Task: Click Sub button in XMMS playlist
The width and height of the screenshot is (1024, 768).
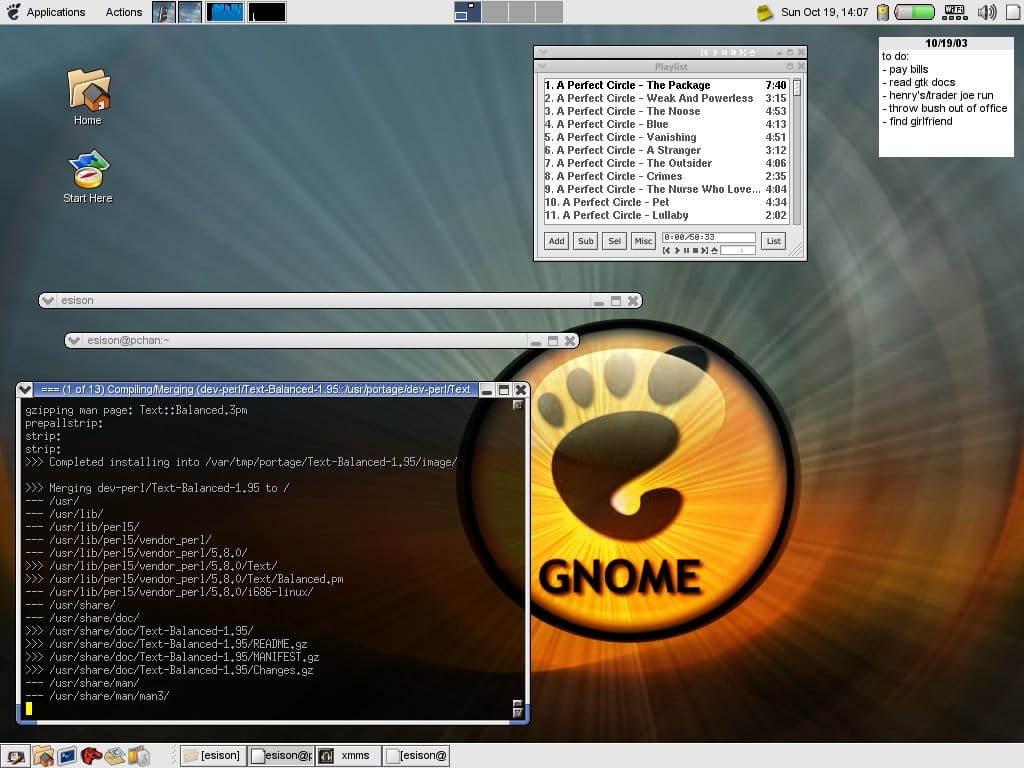Action: pyautogui.click(x=586, y=241)
